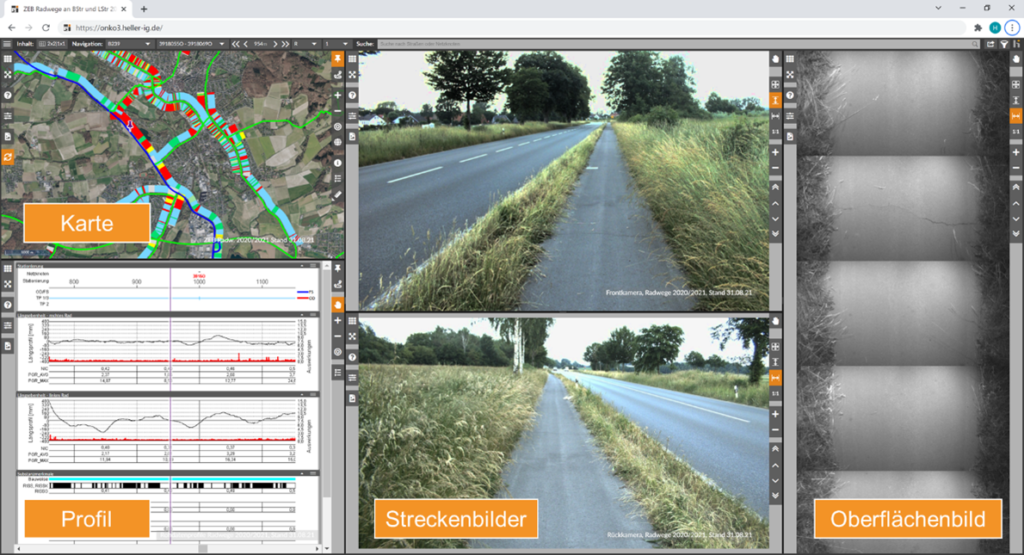Toggle the orange pin on map panel
1024x555 pixels.
click(x=338, y=58)
